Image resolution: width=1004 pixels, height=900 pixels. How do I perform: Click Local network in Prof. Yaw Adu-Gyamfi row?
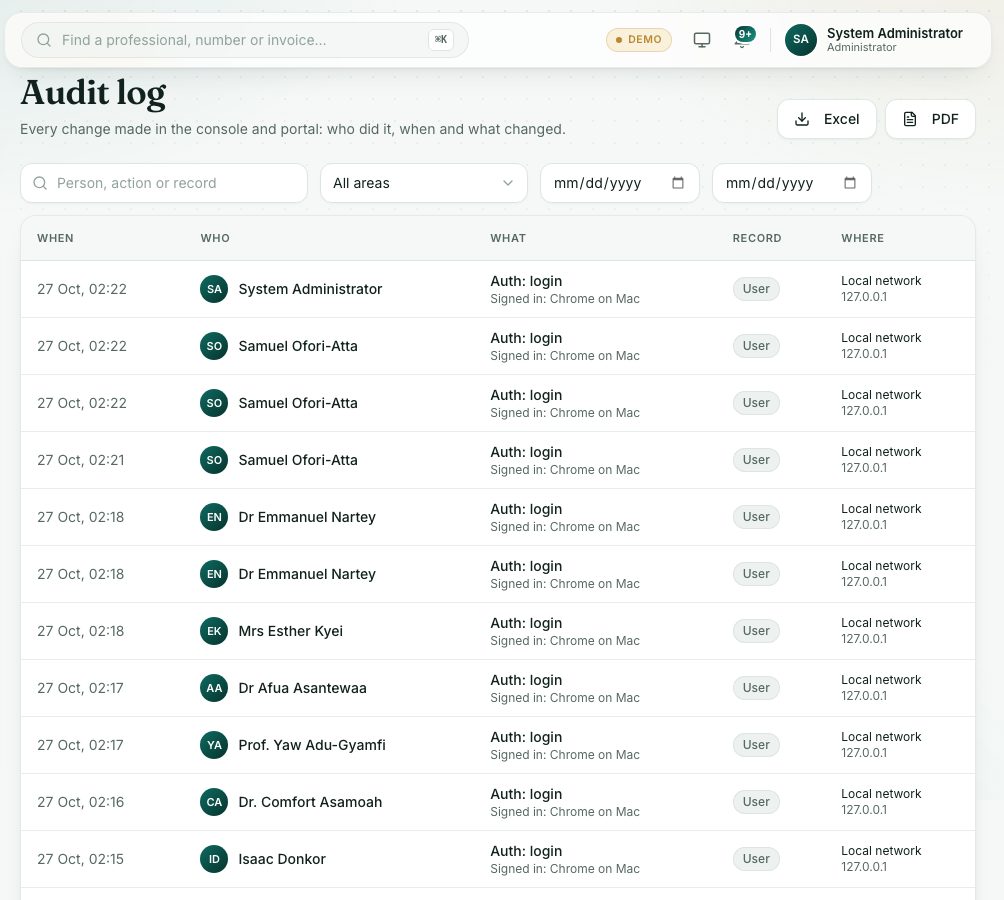tap(881, 737)
